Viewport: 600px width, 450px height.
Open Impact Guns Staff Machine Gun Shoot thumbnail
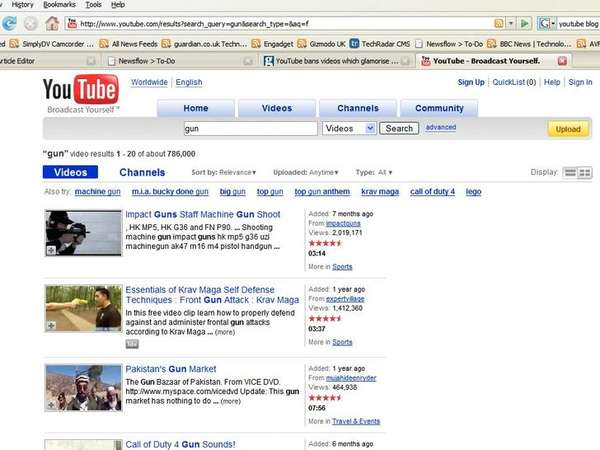(83, 233)
